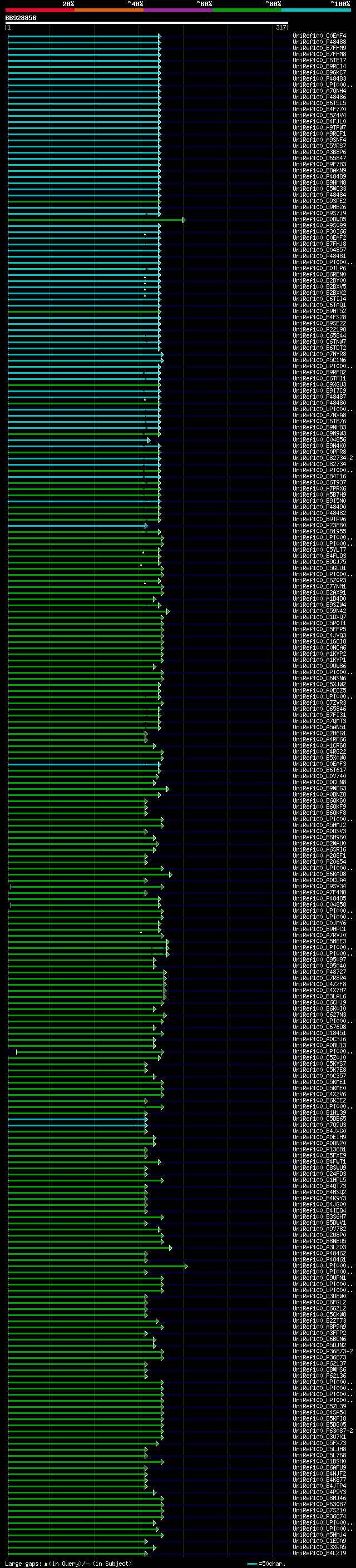Select hit label UniRef100_C5YLT7

[x=319, y=550]
